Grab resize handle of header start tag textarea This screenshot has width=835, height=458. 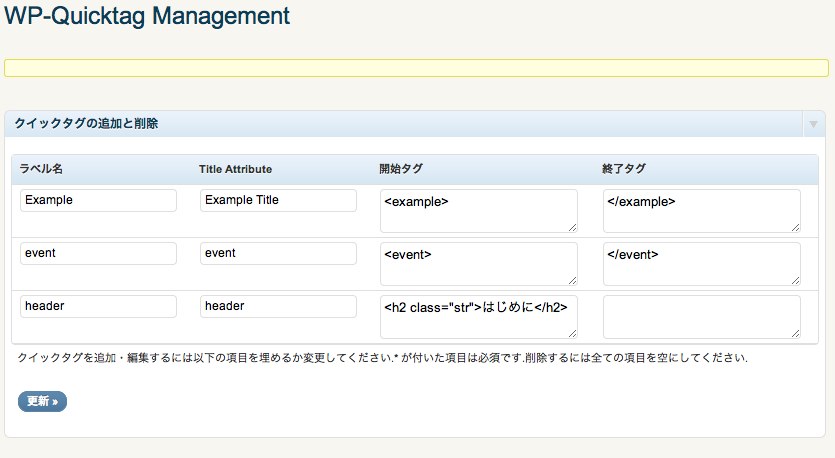click(572, 333)
